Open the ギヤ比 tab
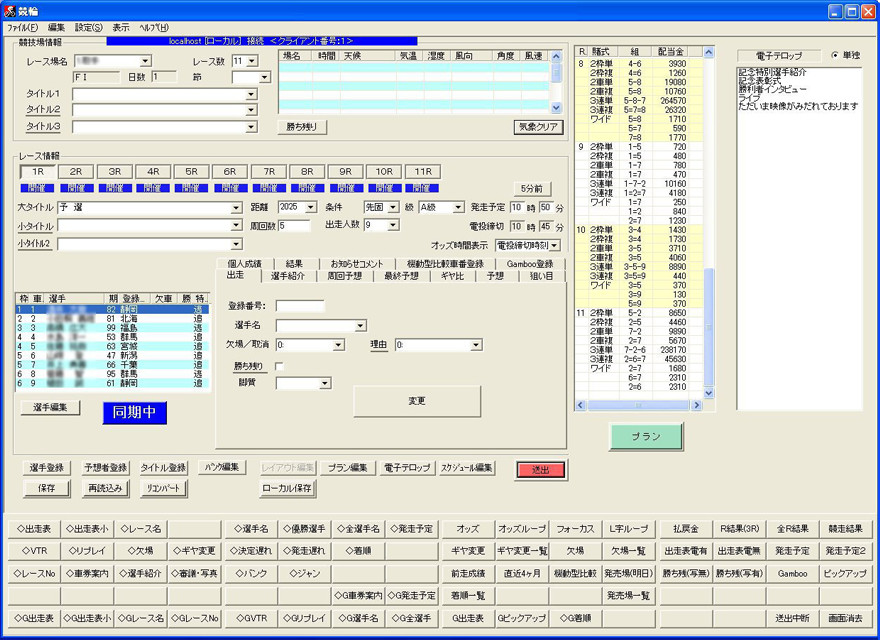This screenshot has width=880, height=640. pos(452,276)
